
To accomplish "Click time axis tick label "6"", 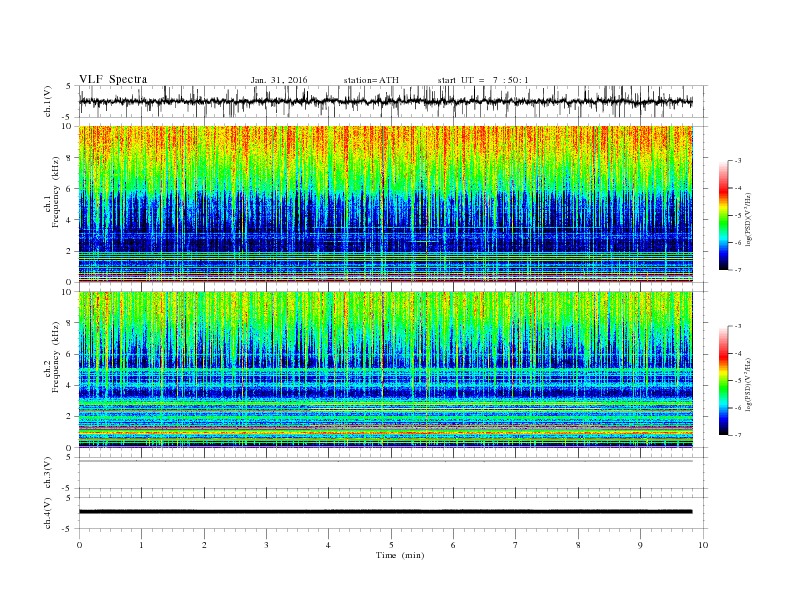I will point(454,545).
